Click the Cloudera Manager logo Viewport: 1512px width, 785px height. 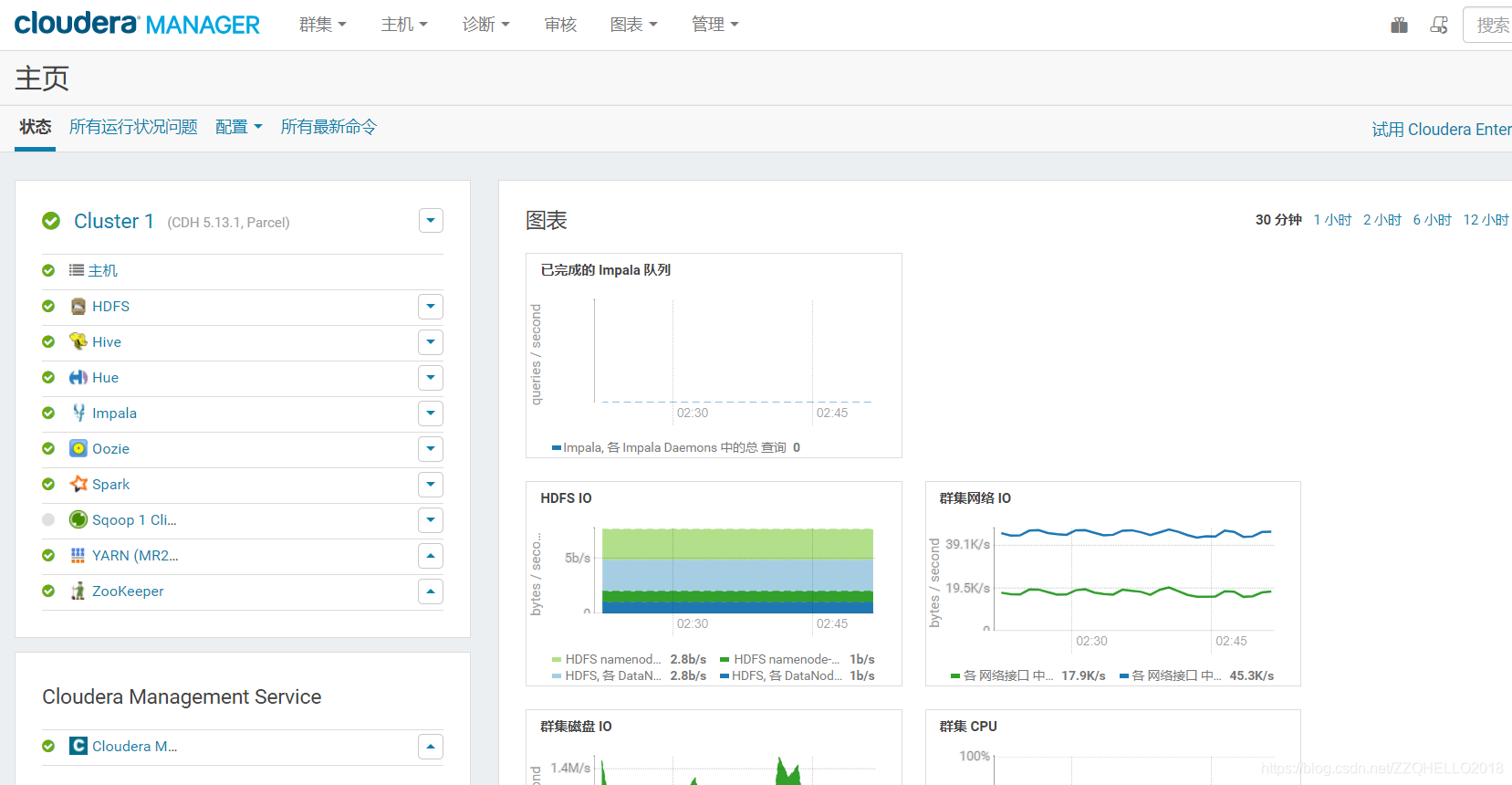[137, 24]
